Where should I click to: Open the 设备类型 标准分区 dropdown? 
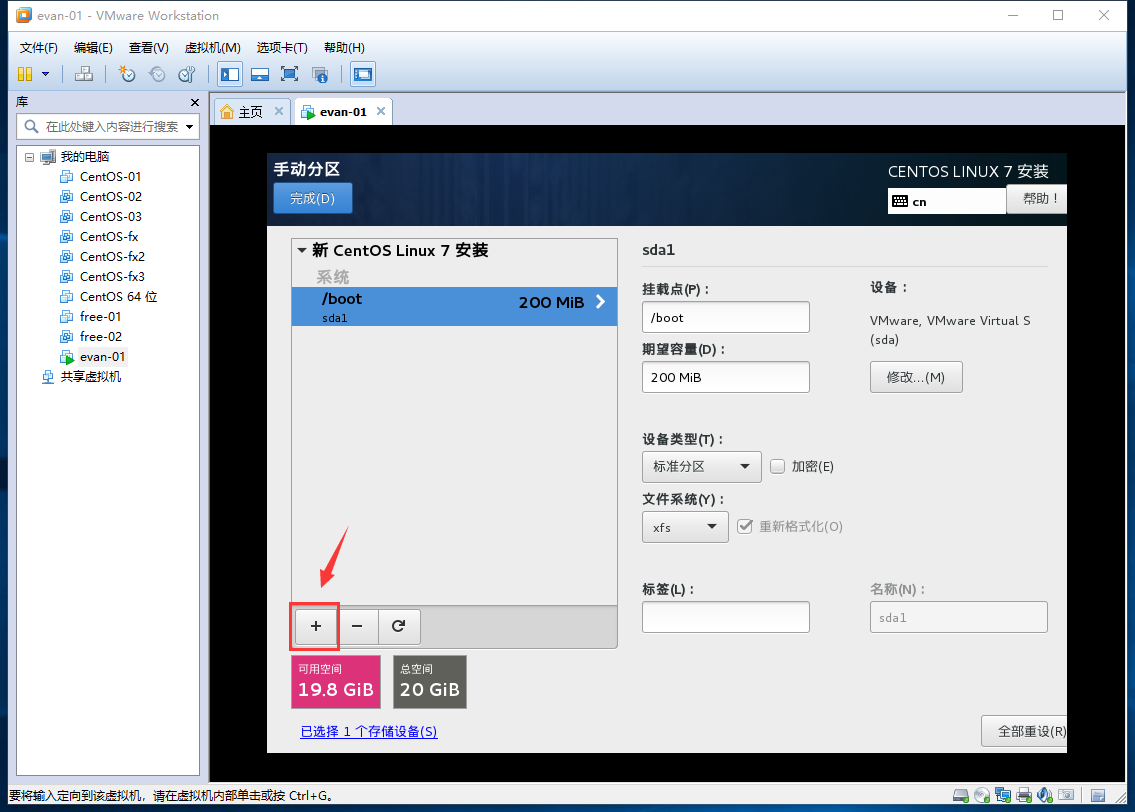(x=701, y=467)
